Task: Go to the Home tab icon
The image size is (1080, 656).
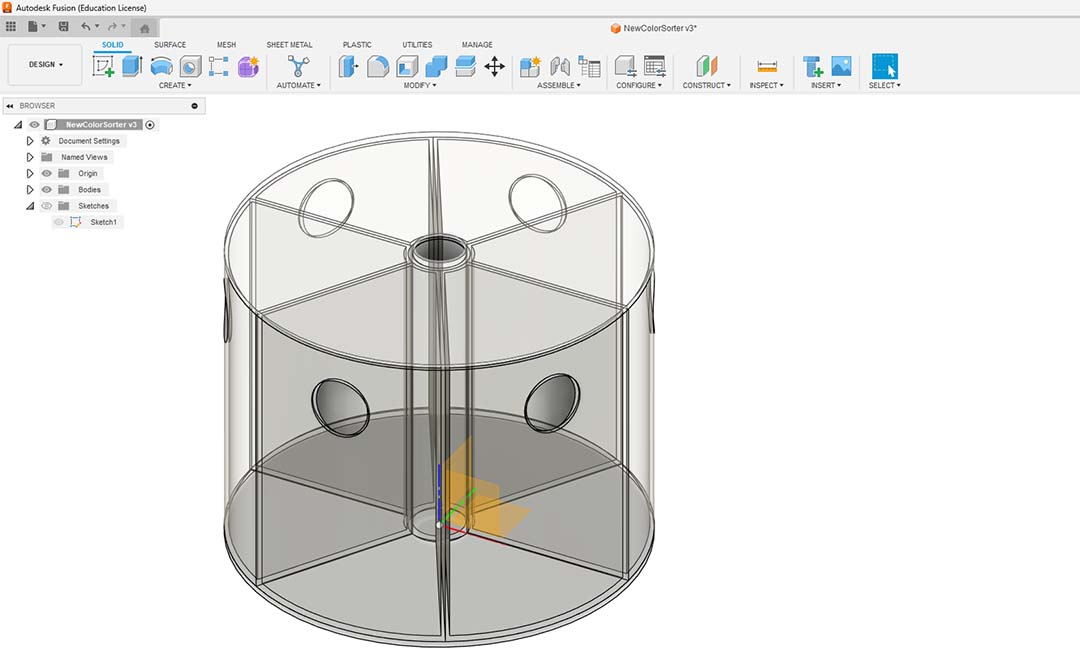Action: [145, 28]
